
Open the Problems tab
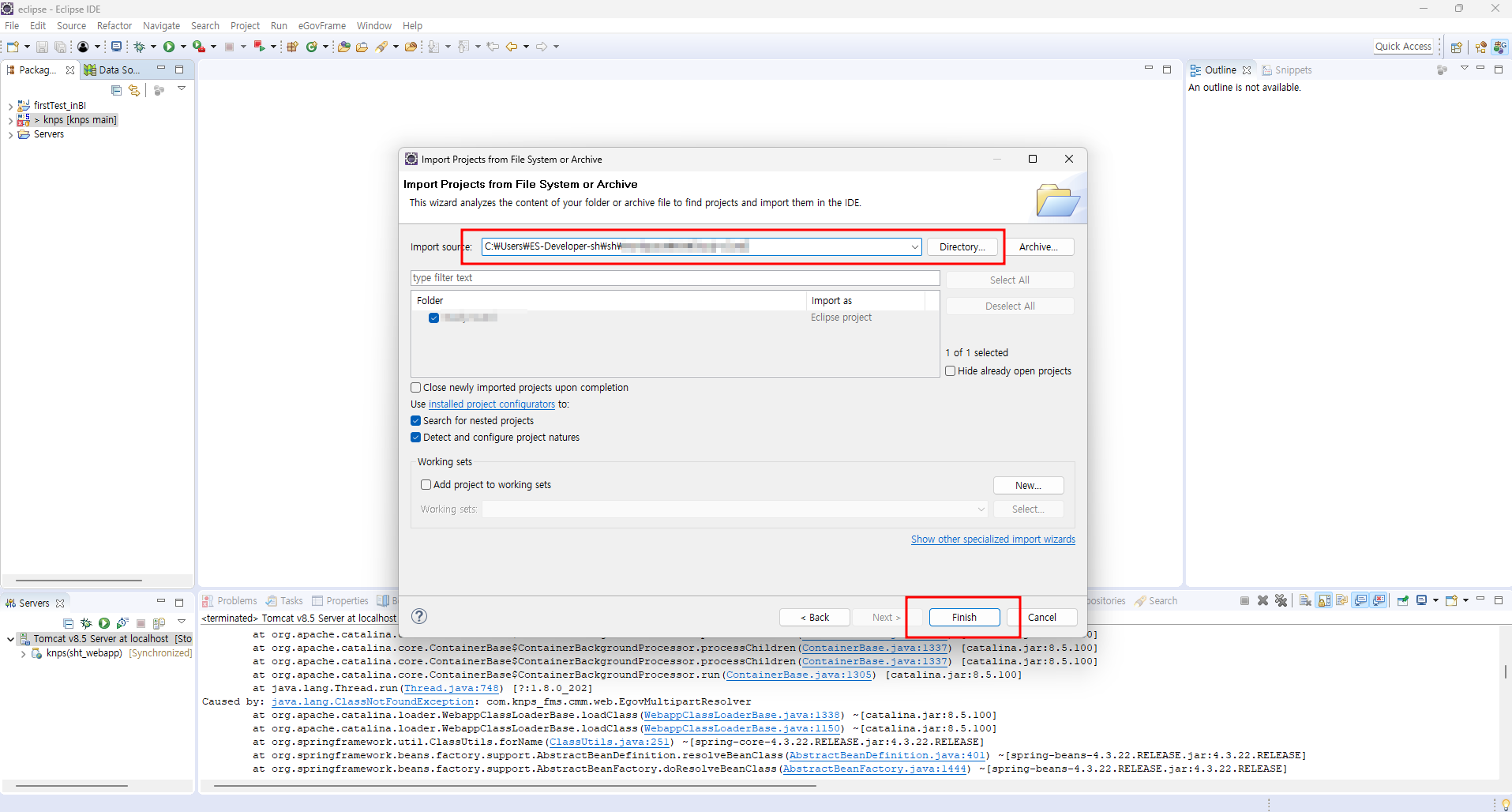pyautogui.click(x=230, y=601)
